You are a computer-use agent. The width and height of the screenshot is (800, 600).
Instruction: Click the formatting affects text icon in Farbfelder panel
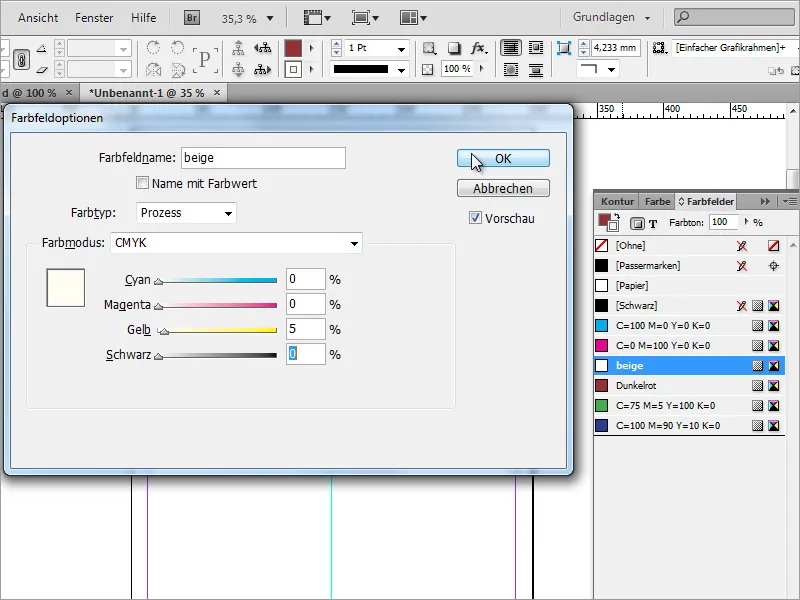click(x=654, y=222)
